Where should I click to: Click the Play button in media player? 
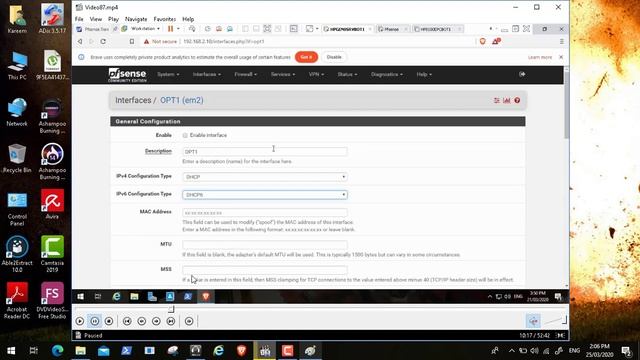(x=80, y=321)
